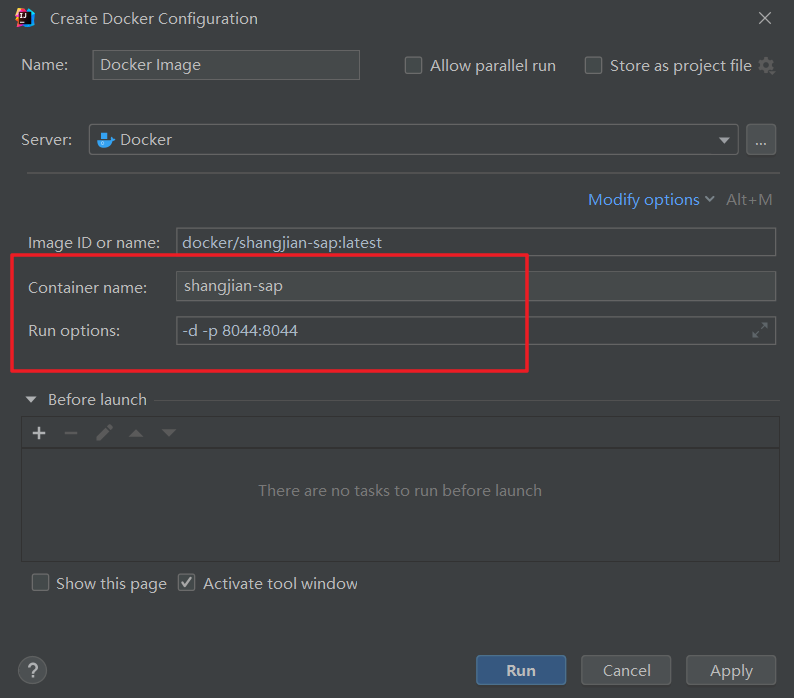This screenshot has height=698, width=794.
Task: Click the remove task minus icon
Action: coord(71,433)
